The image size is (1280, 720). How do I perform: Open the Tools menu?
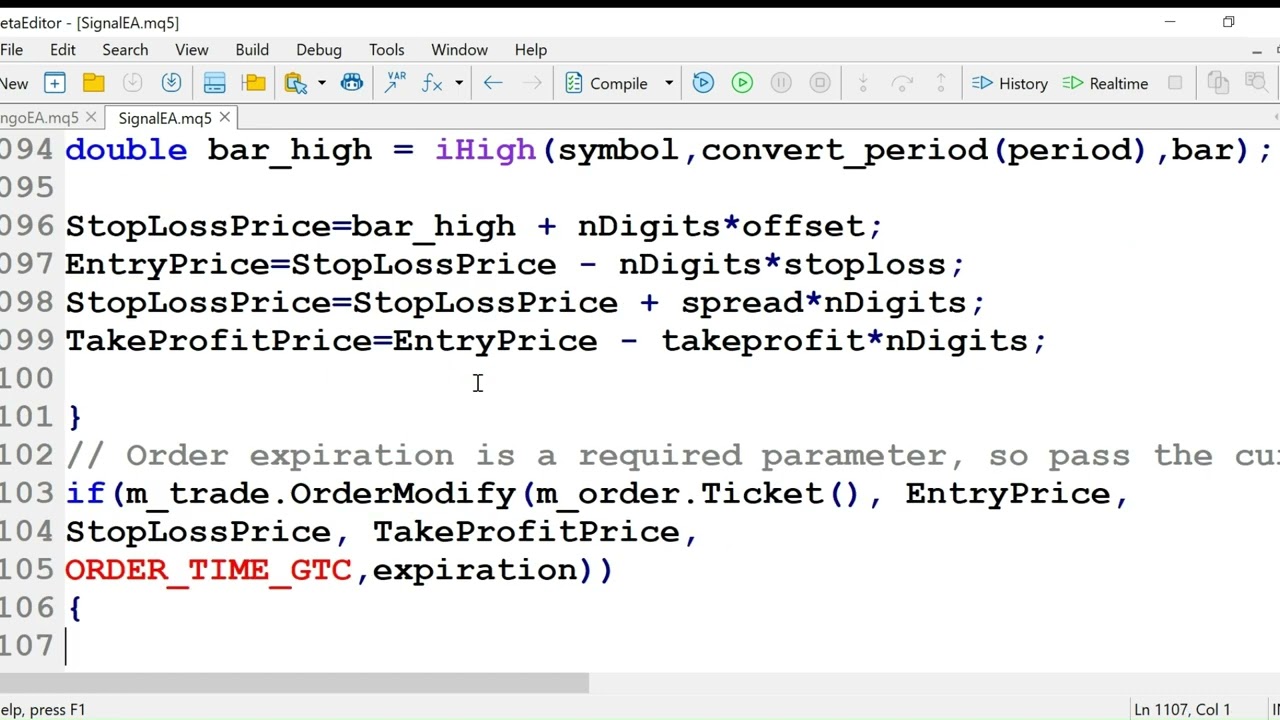pyautogui.click(x=387, y=49)
